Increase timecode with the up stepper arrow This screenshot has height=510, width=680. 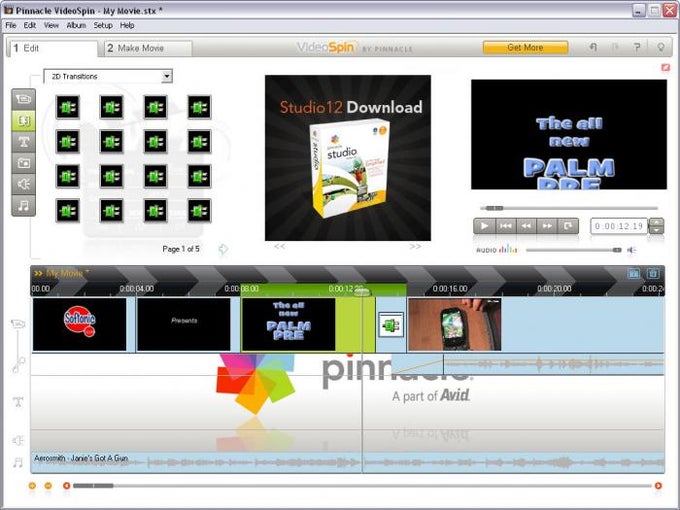pyautogui.click(x=656, y=222)
